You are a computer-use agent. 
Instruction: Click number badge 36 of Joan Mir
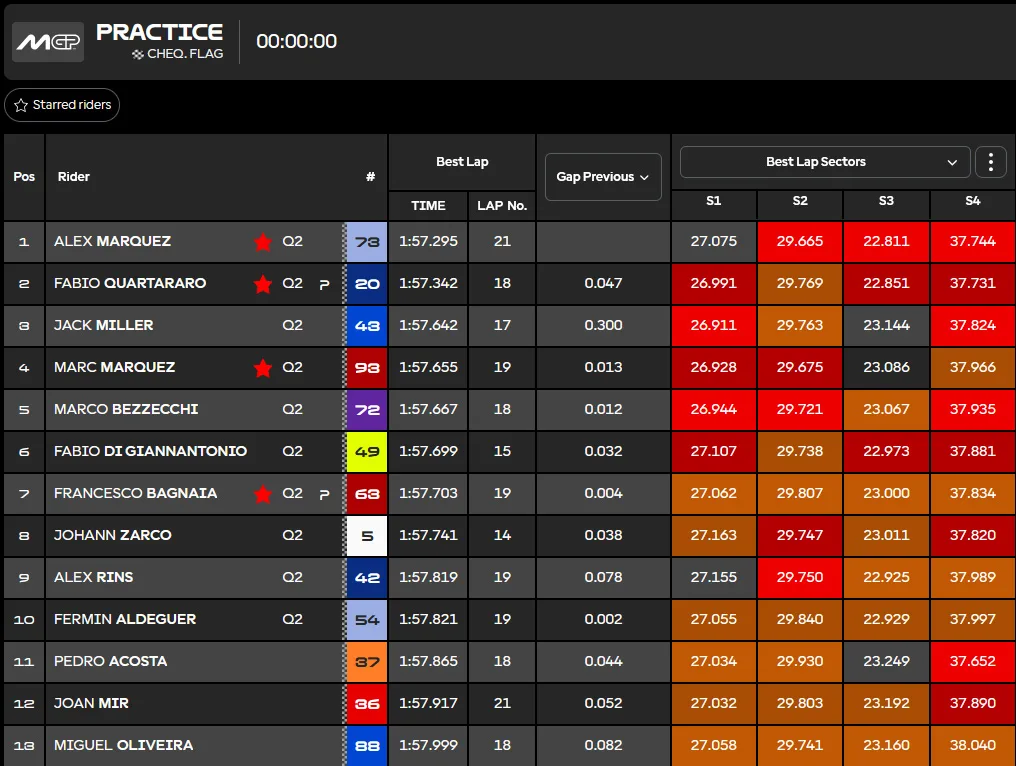pos(367,704)
